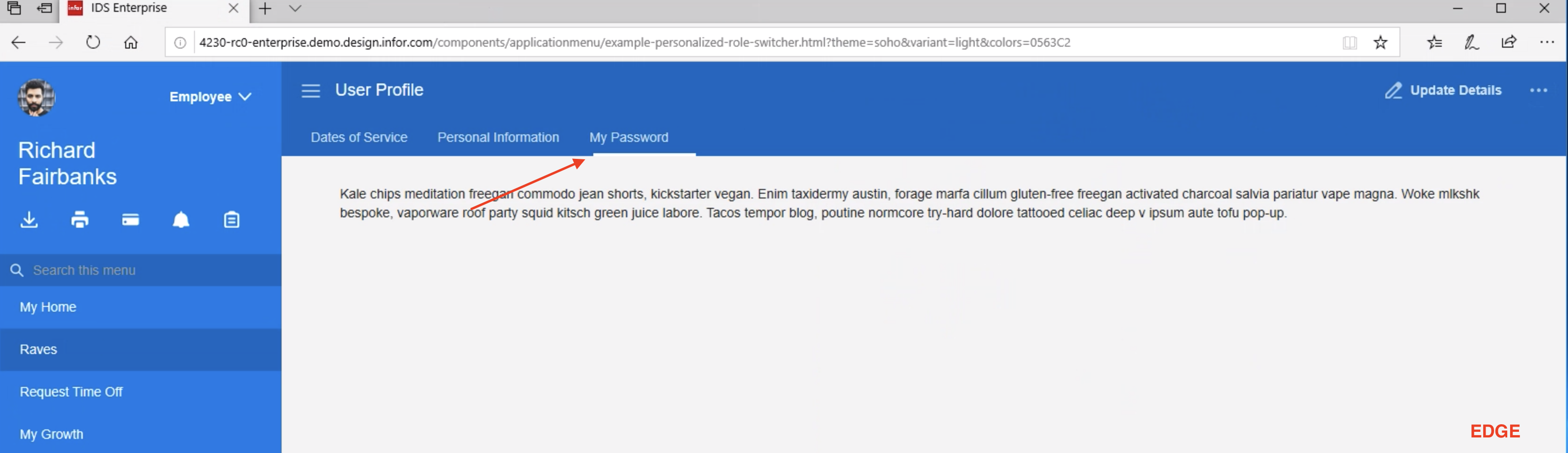Open My Home menu item
Image resolution: width=1568 pixels, height=453 pixels.
141,307
